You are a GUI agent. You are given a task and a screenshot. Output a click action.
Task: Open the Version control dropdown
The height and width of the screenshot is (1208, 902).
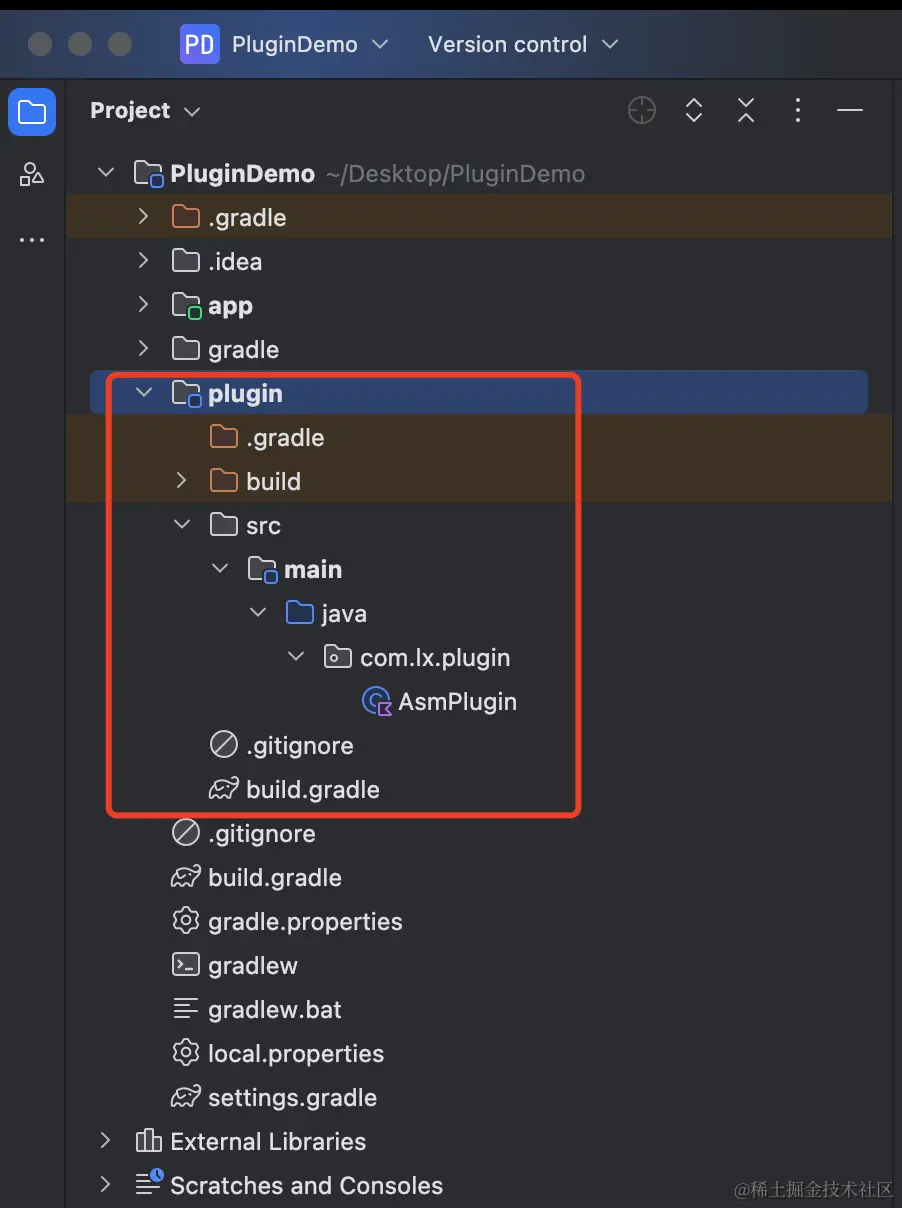pyautogui.click(x=521, y=44)
